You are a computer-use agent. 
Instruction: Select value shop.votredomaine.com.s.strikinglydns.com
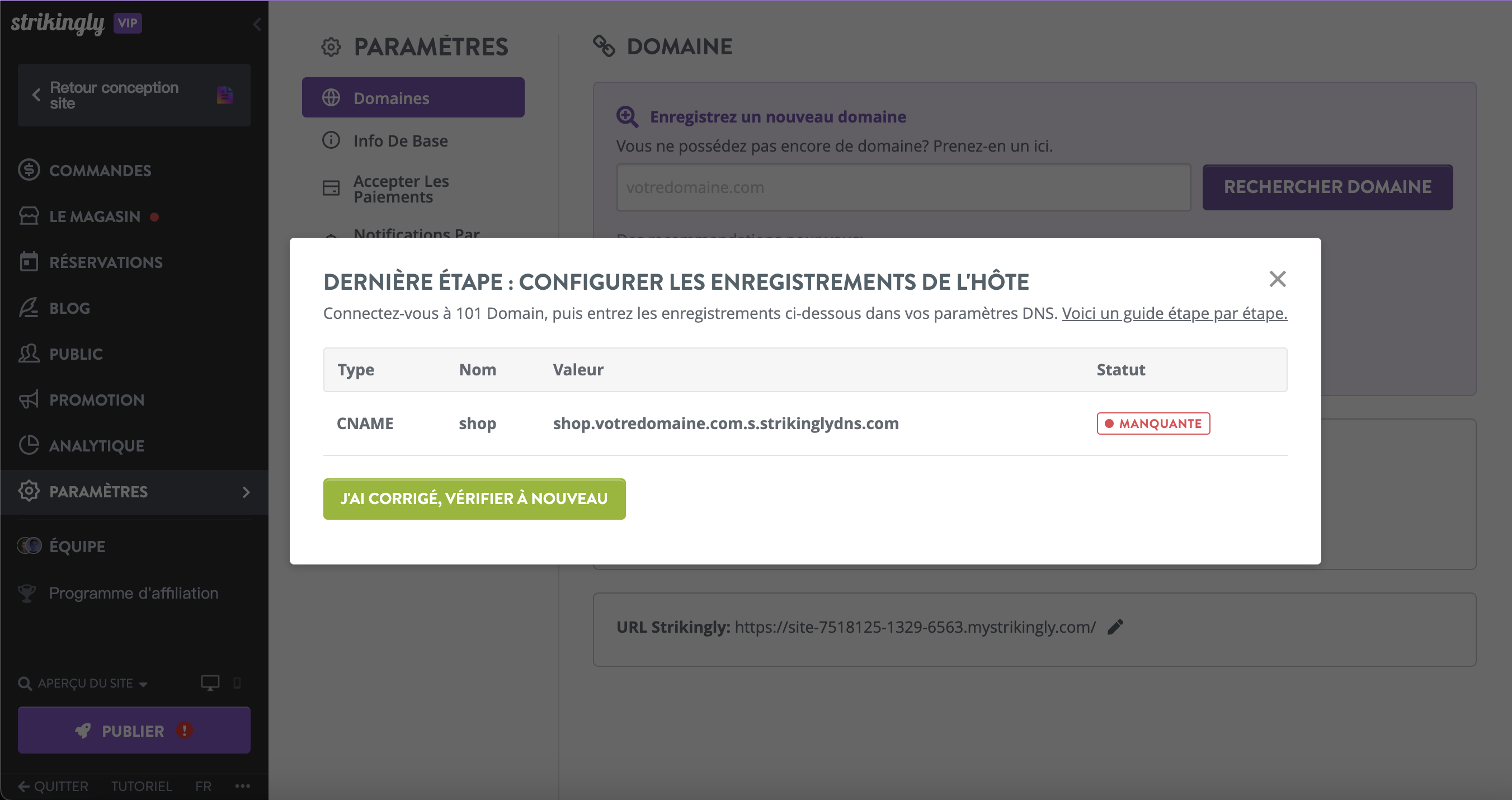726,423
